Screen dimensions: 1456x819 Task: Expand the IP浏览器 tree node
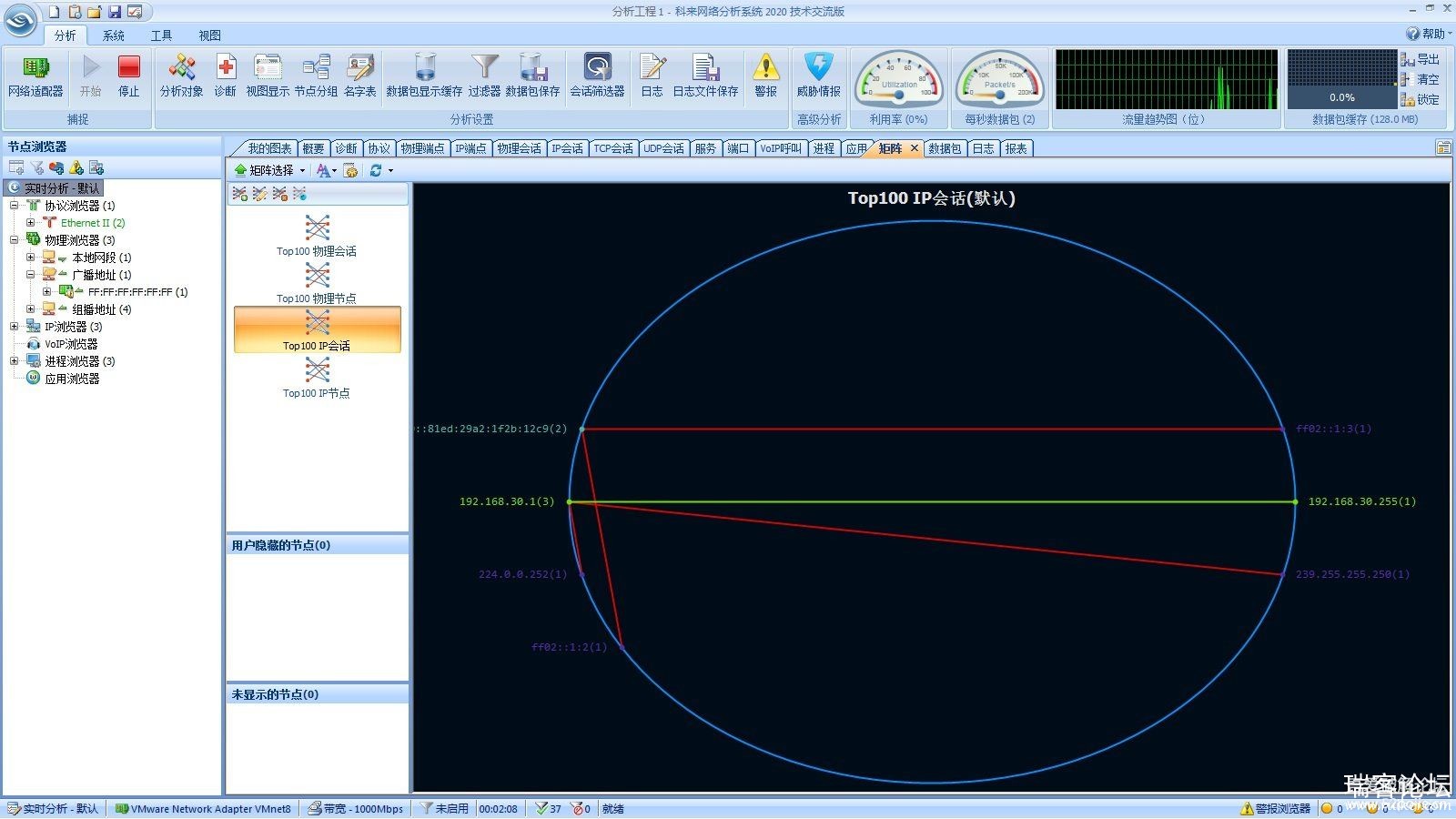pyautogui.click(x=15, y=327)
